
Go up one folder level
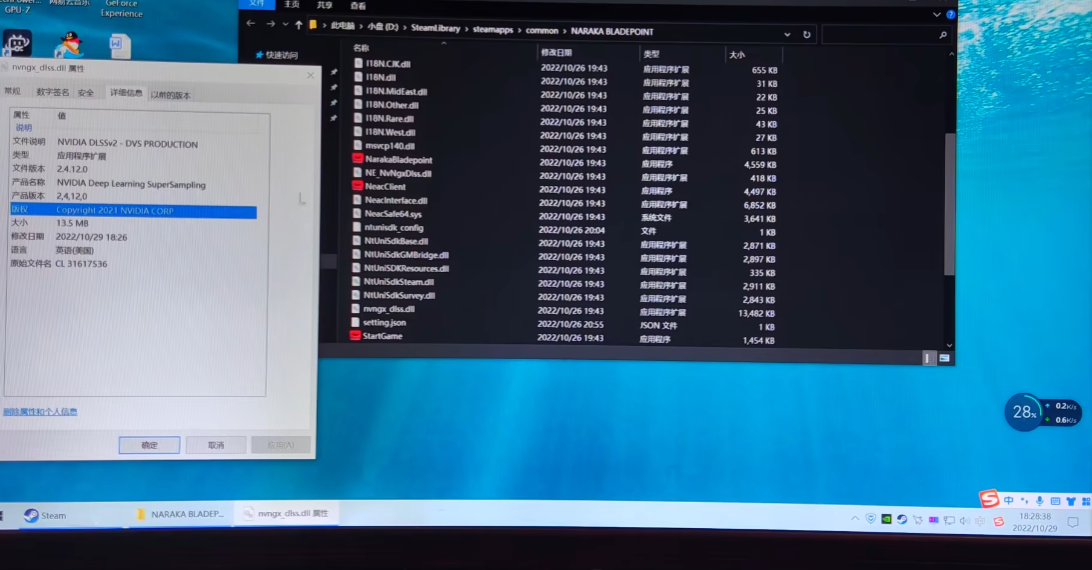pyautogui.click(x=299, y=25)
